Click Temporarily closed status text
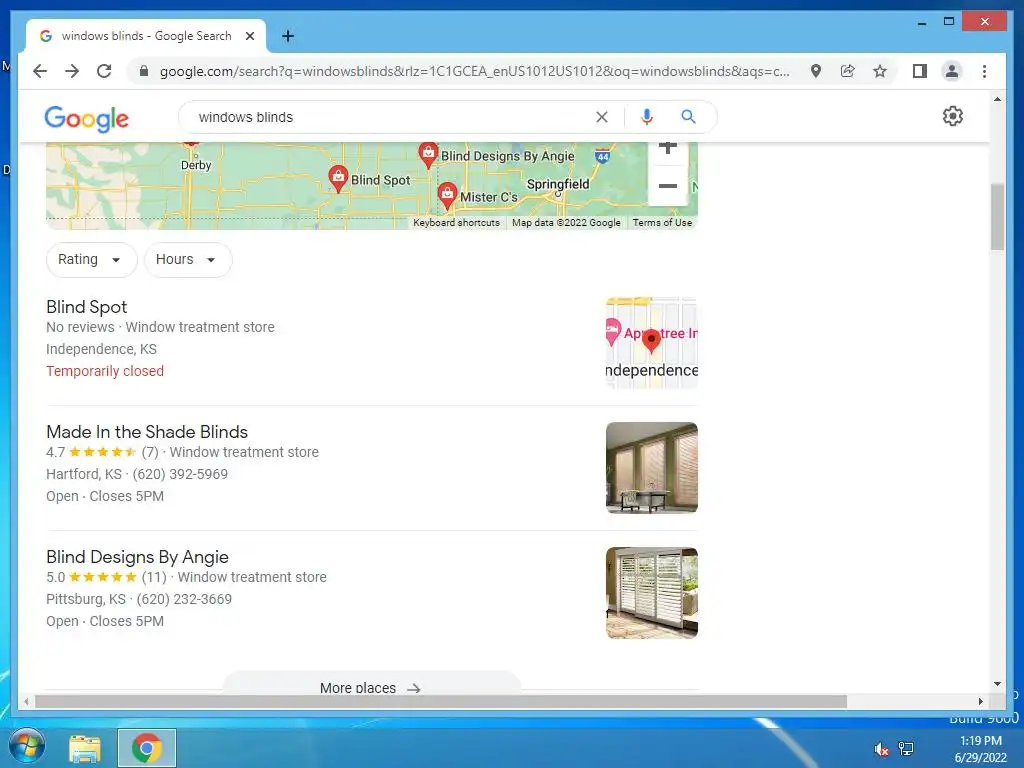 click(x=104, y=371)
